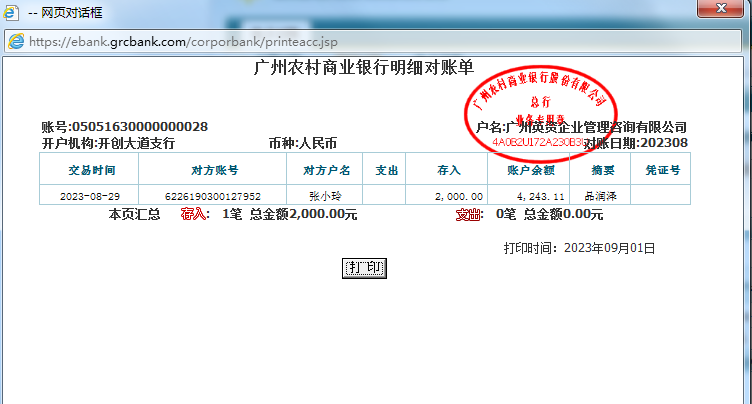752x404 pixels.
Task: Click the 总金额2,000.00元 summary text
Action: 303,214
